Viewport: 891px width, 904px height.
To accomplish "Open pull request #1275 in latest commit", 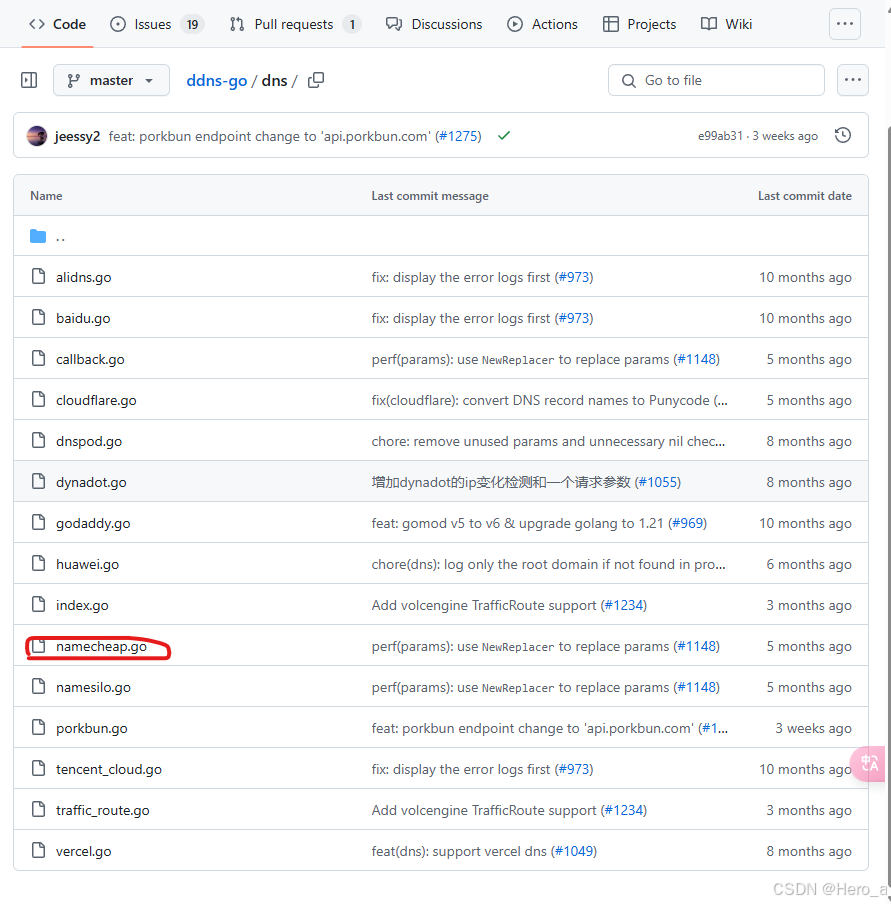I will pyautogui.click(x=458, y=136).
